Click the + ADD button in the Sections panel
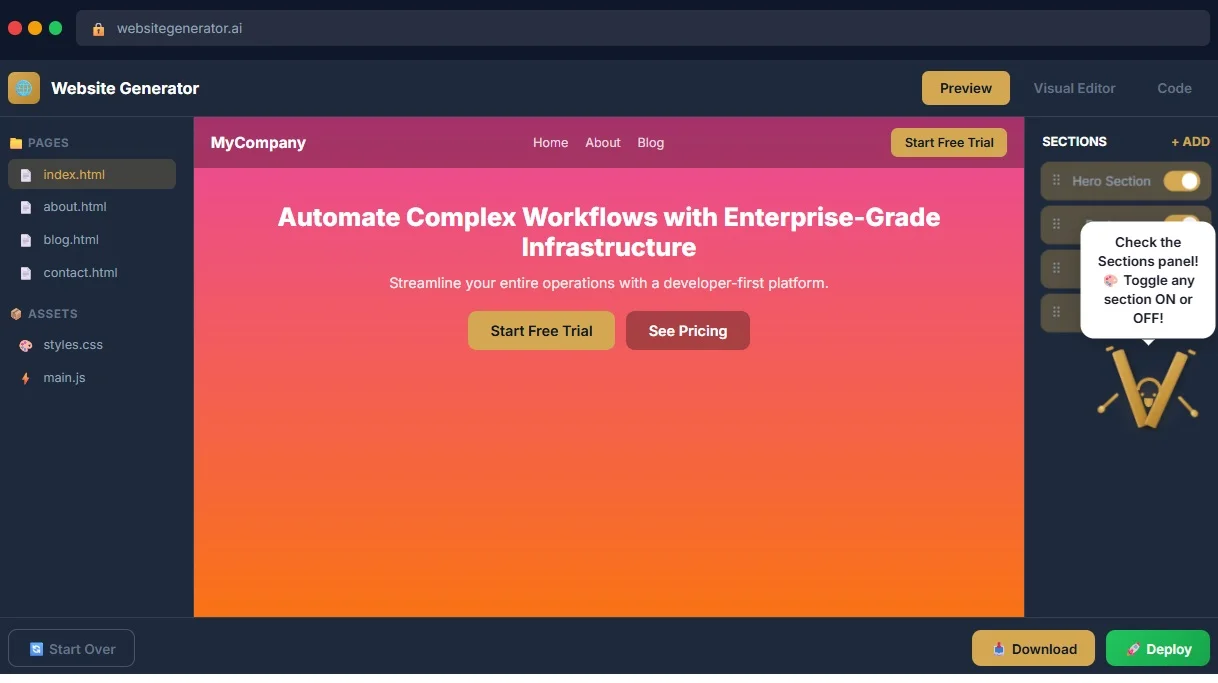 [x=1190, y=142]
